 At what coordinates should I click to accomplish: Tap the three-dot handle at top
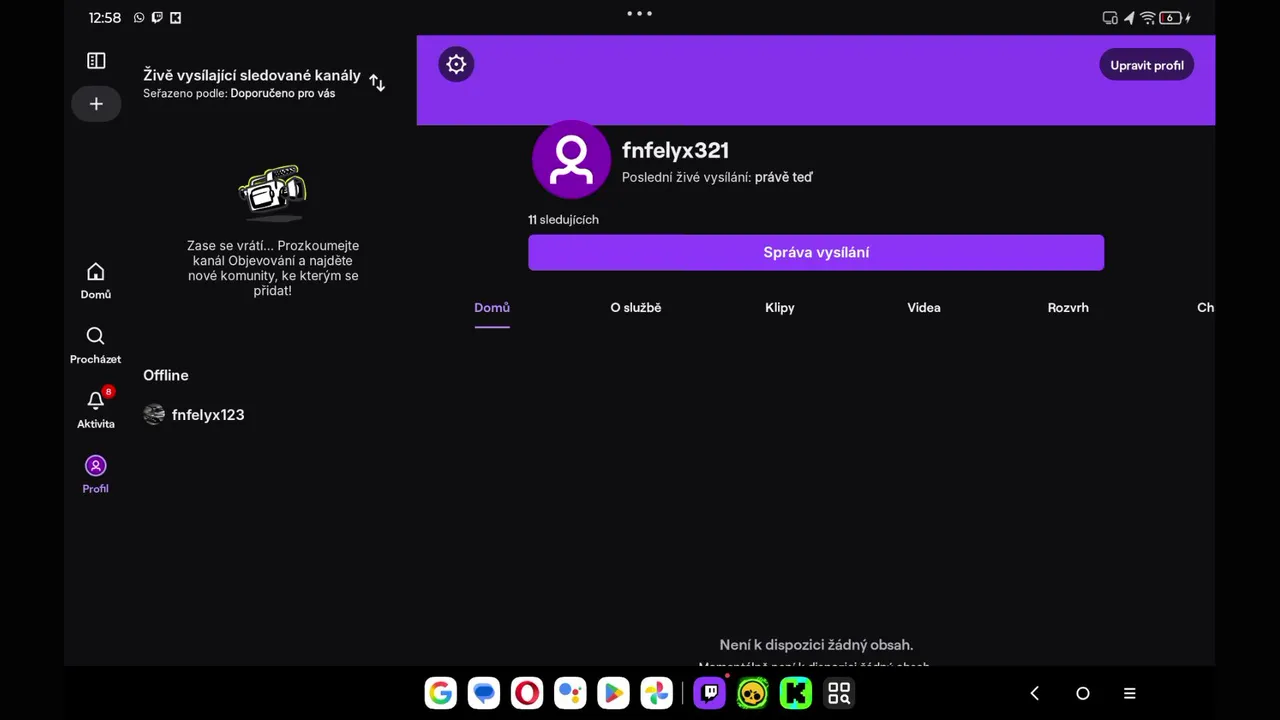click(x=639, y=13)
